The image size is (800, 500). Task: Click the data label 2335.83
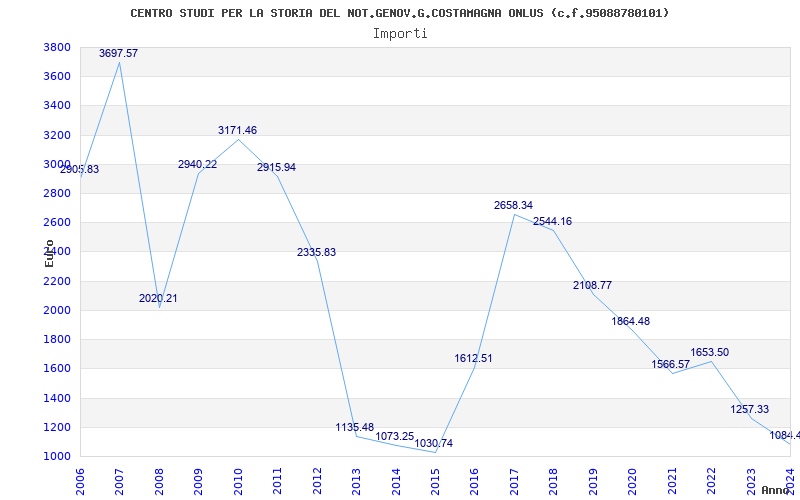(316, 252)
